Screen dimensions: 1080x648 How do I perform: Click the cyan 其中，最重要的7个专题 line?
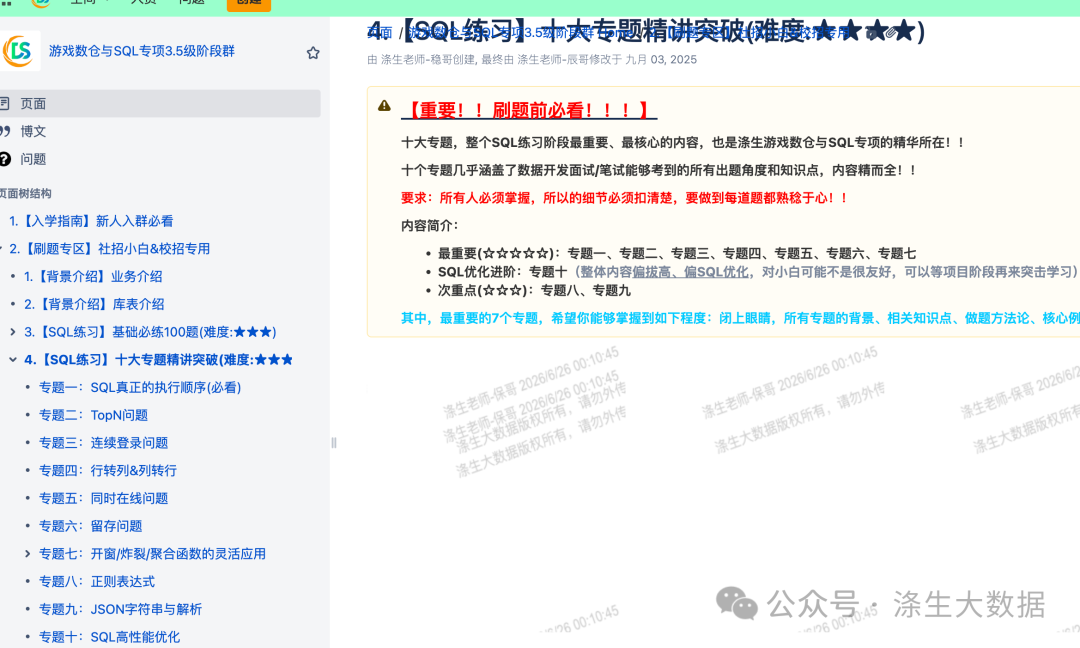(740, 318)
